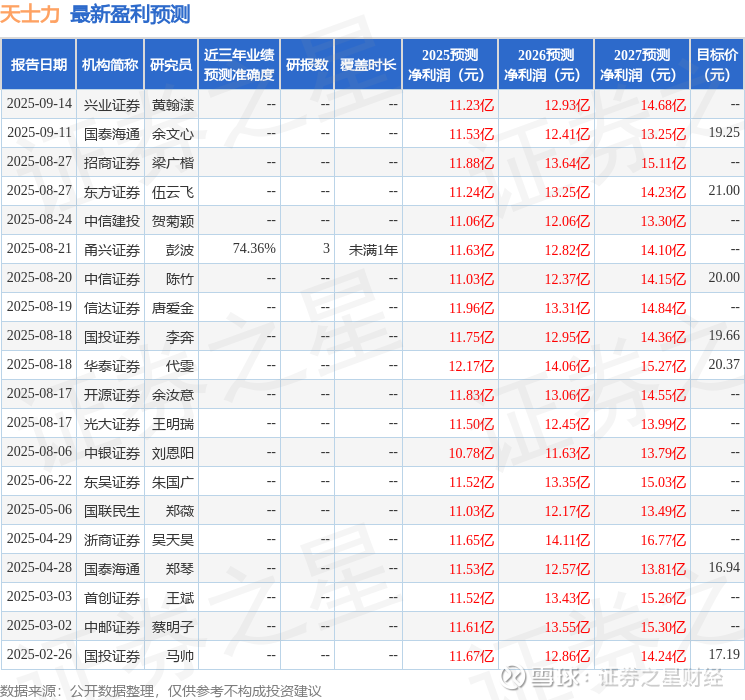
Task: Select researcher 唐爱金
Action: 173,308
